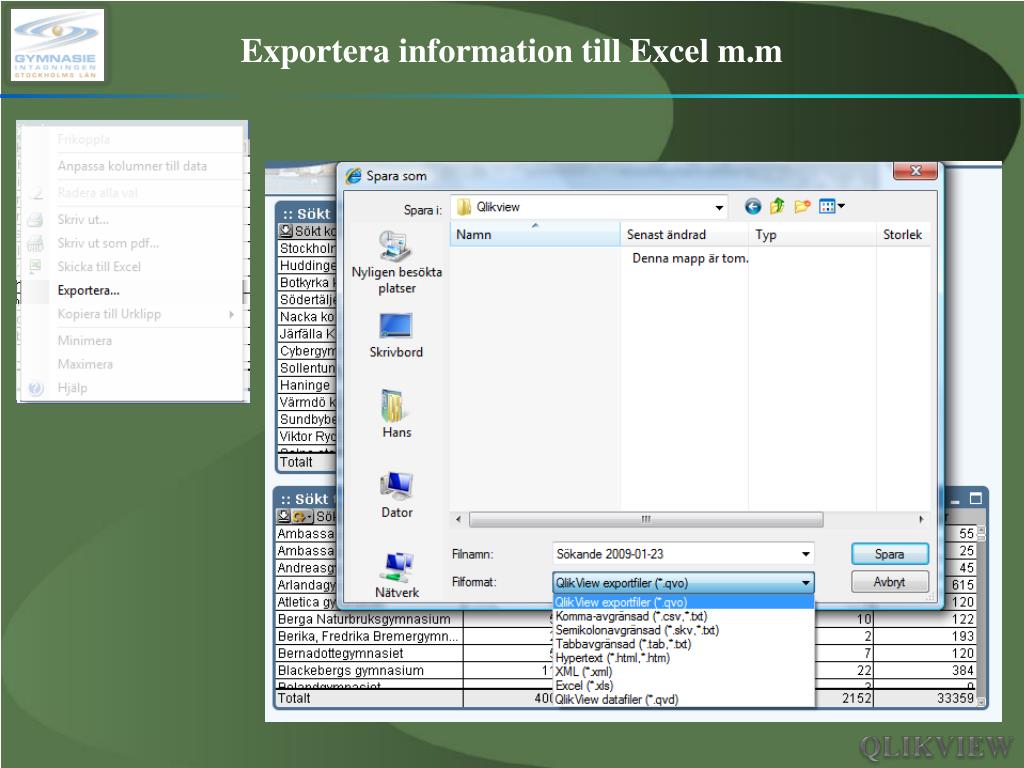Open Kopiera till Urklipp submenu arrow

pyautogui.click(x=232, y=314)
